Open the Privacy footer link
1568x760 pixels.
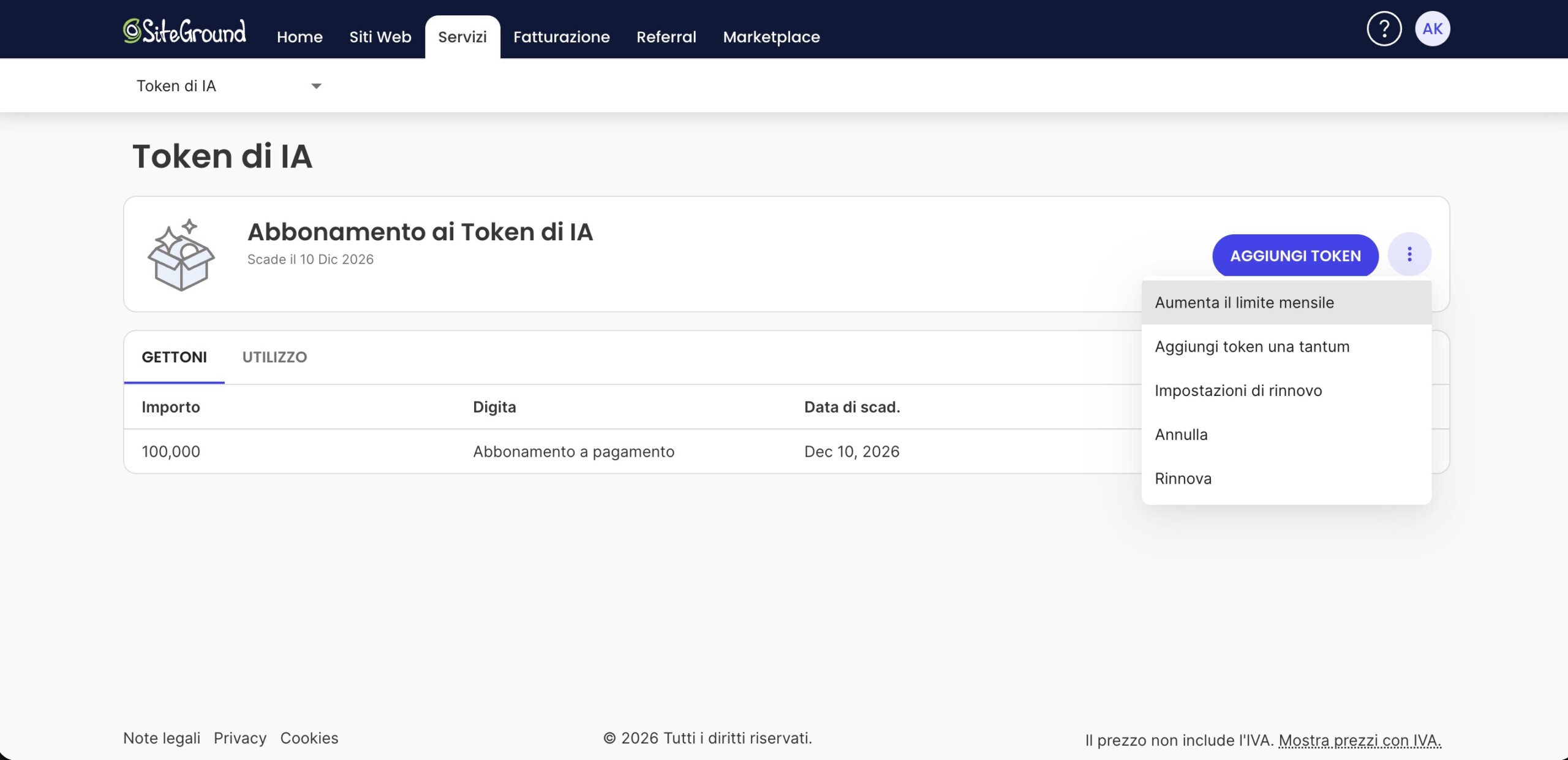point(240,738)
